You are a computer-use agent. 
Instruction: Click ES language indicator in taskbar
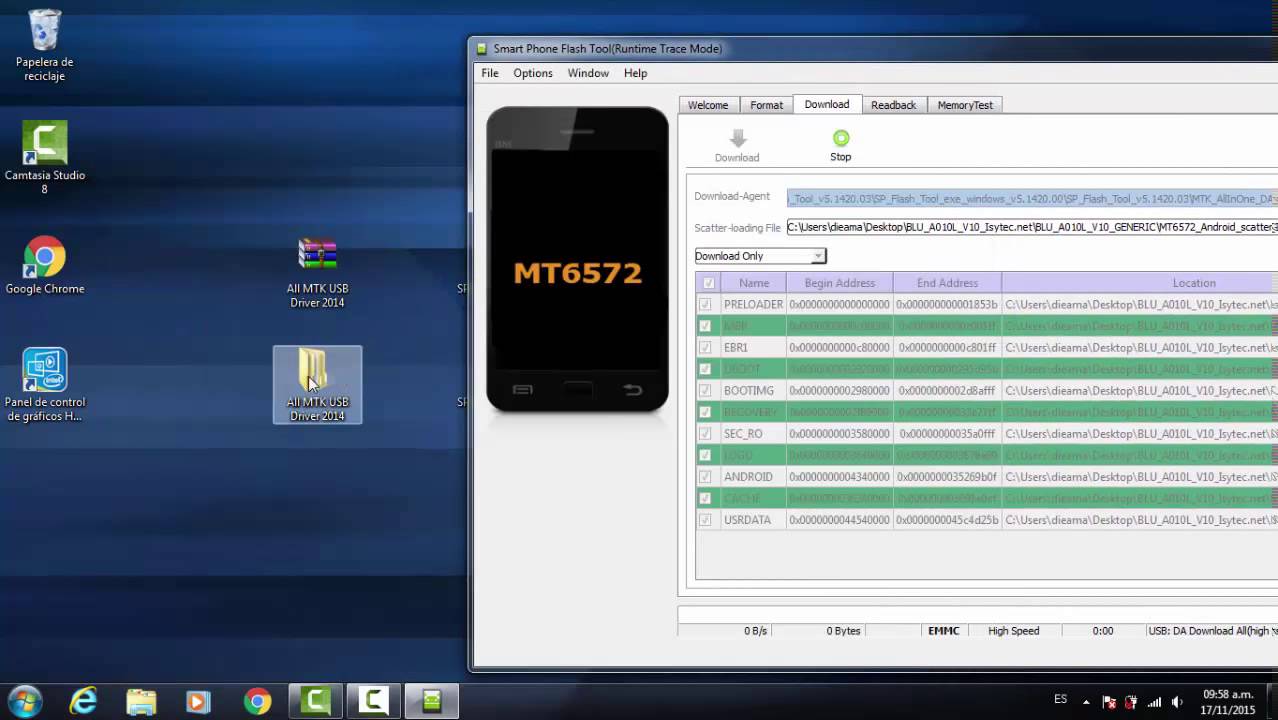(1060, 699)
